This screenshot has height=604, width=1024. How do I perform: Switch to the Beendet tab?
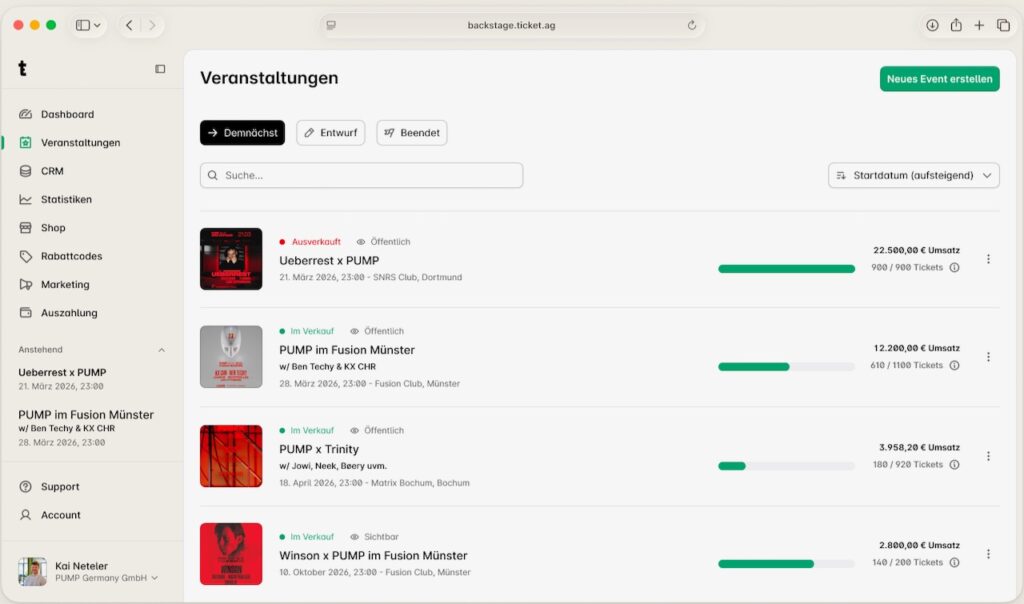point(411,133)
